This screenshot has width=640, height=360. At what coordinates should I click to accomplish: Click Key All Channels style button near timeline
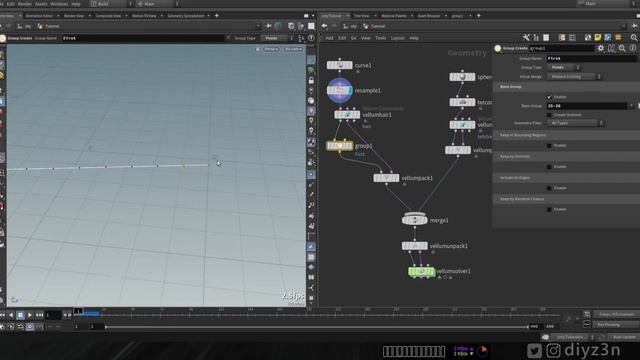click(616, 314)
